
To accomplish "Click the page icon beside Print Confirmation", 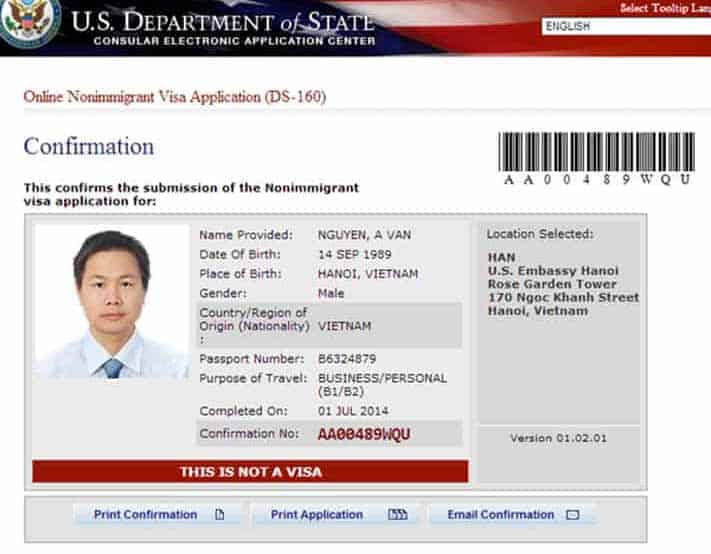I will [x=220, y=515].
